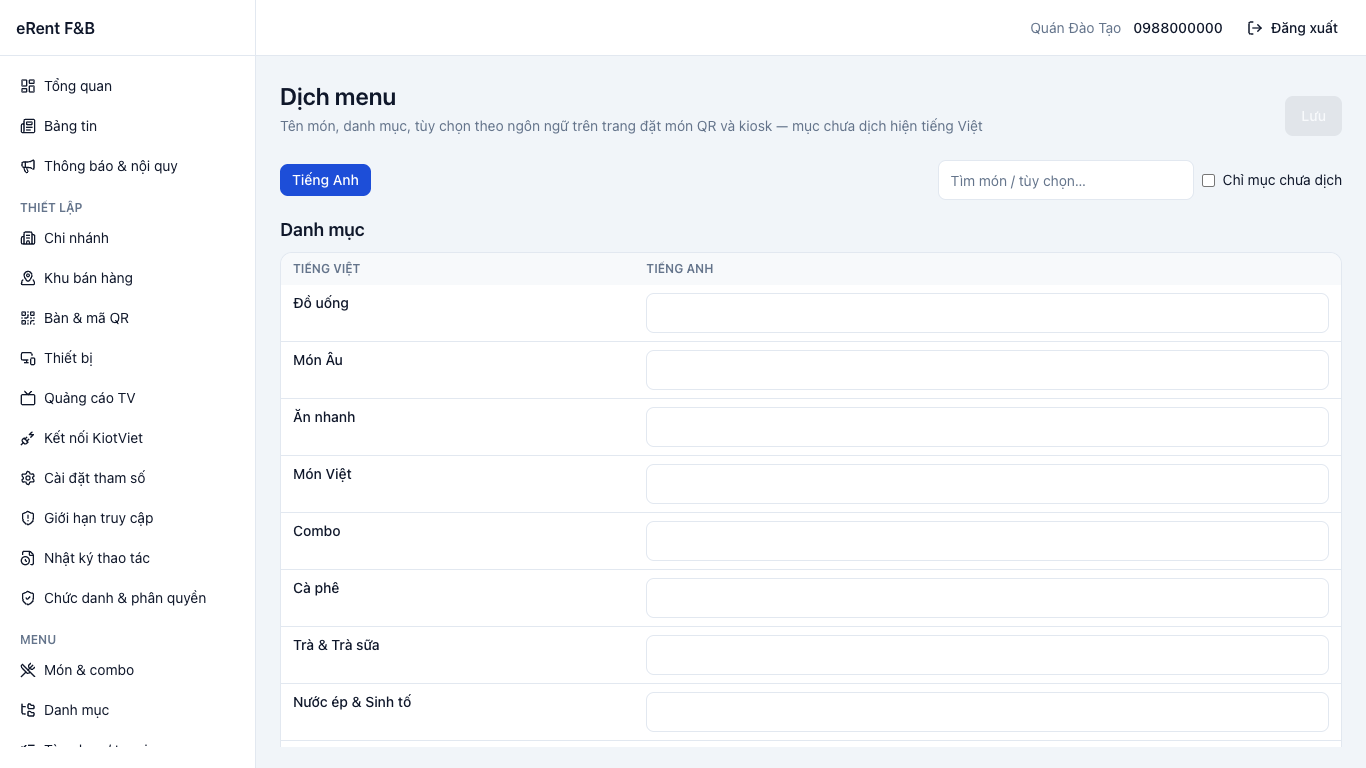Select the Tiếng Anh language button
The width and height of the screenshot is (1366, 768).
[x=325, y=180]
